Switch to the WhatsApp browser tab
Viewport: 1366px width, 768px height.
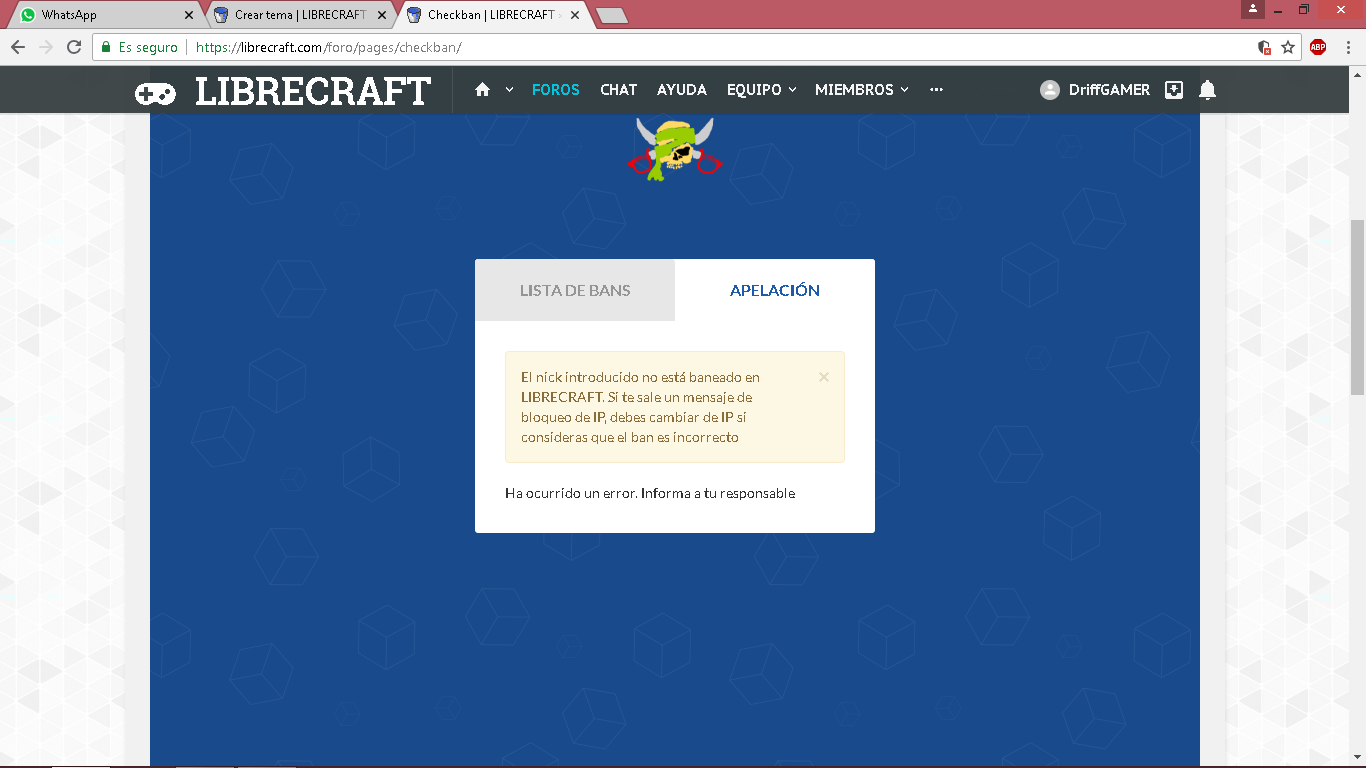pyautogui.click(x=105, y=15)
